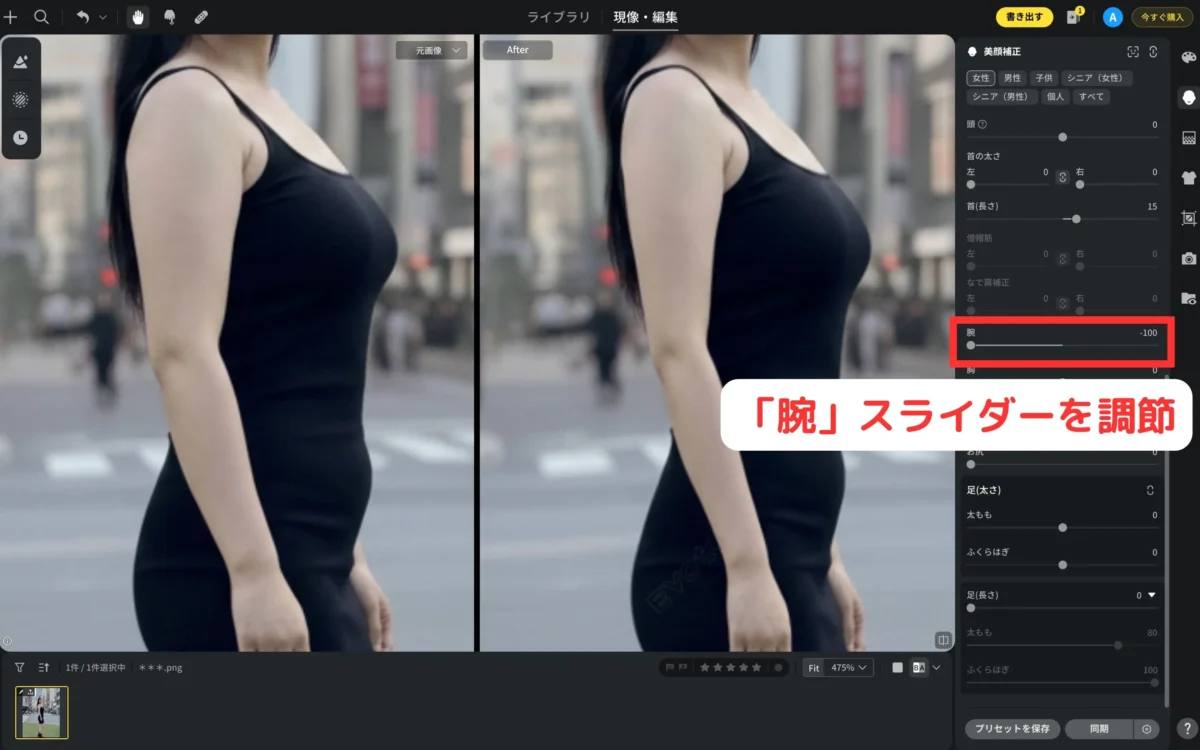Open the help question mark button
This screenshot has height=750, width=1200.
[1185, 729]
